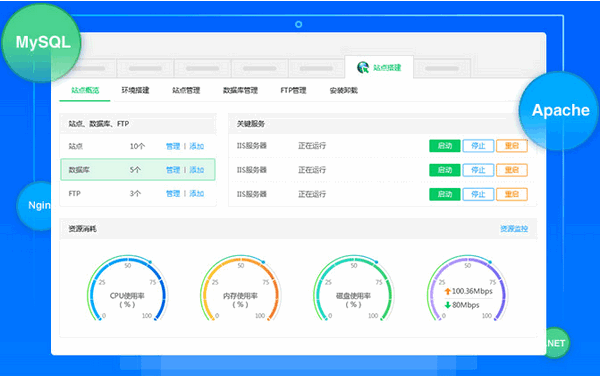Start the first IIS服务器 with 启动
This screenshot has width=600, height=377.
click(x=445, y=146)
